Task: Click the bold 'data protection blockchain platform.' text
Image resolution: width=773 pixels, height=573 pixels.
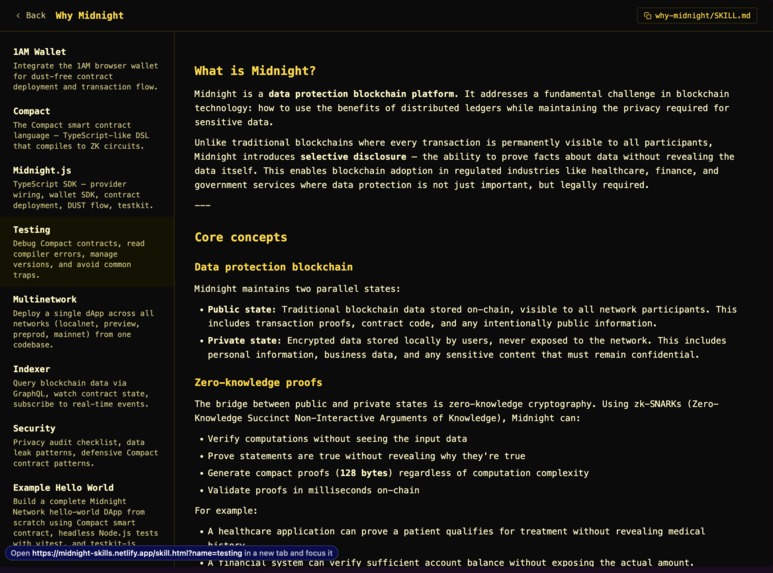Action: [x=363, y=94]
